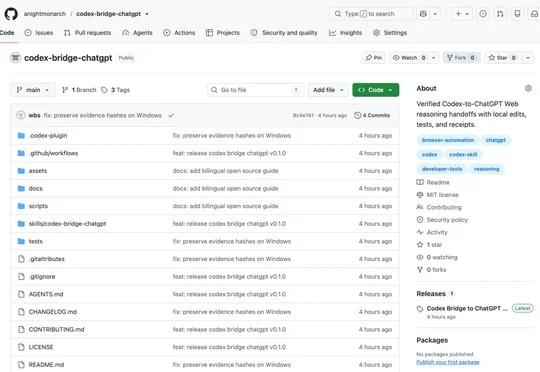Viewport: 540px width, 372px height.
Task: Fork the repository
Action: point(461,58)
